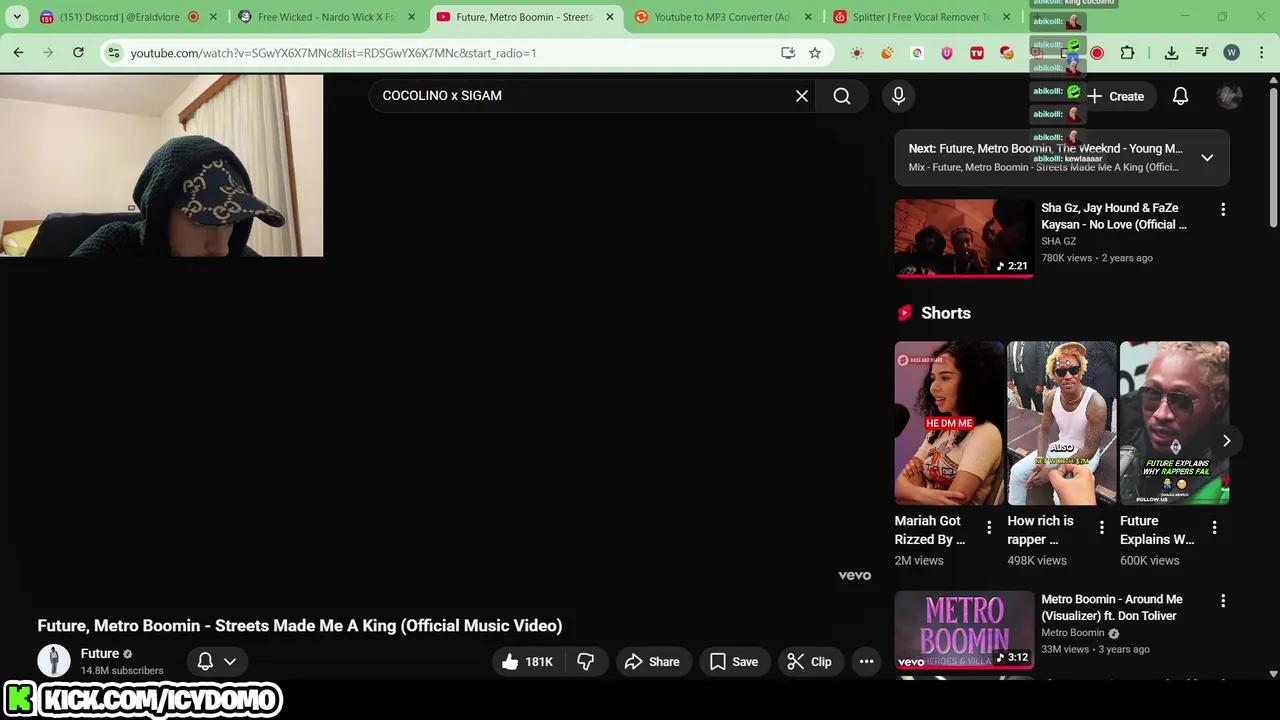Close the Discord tab
This screenshot has height=720, width=1280.
(213, 17)
